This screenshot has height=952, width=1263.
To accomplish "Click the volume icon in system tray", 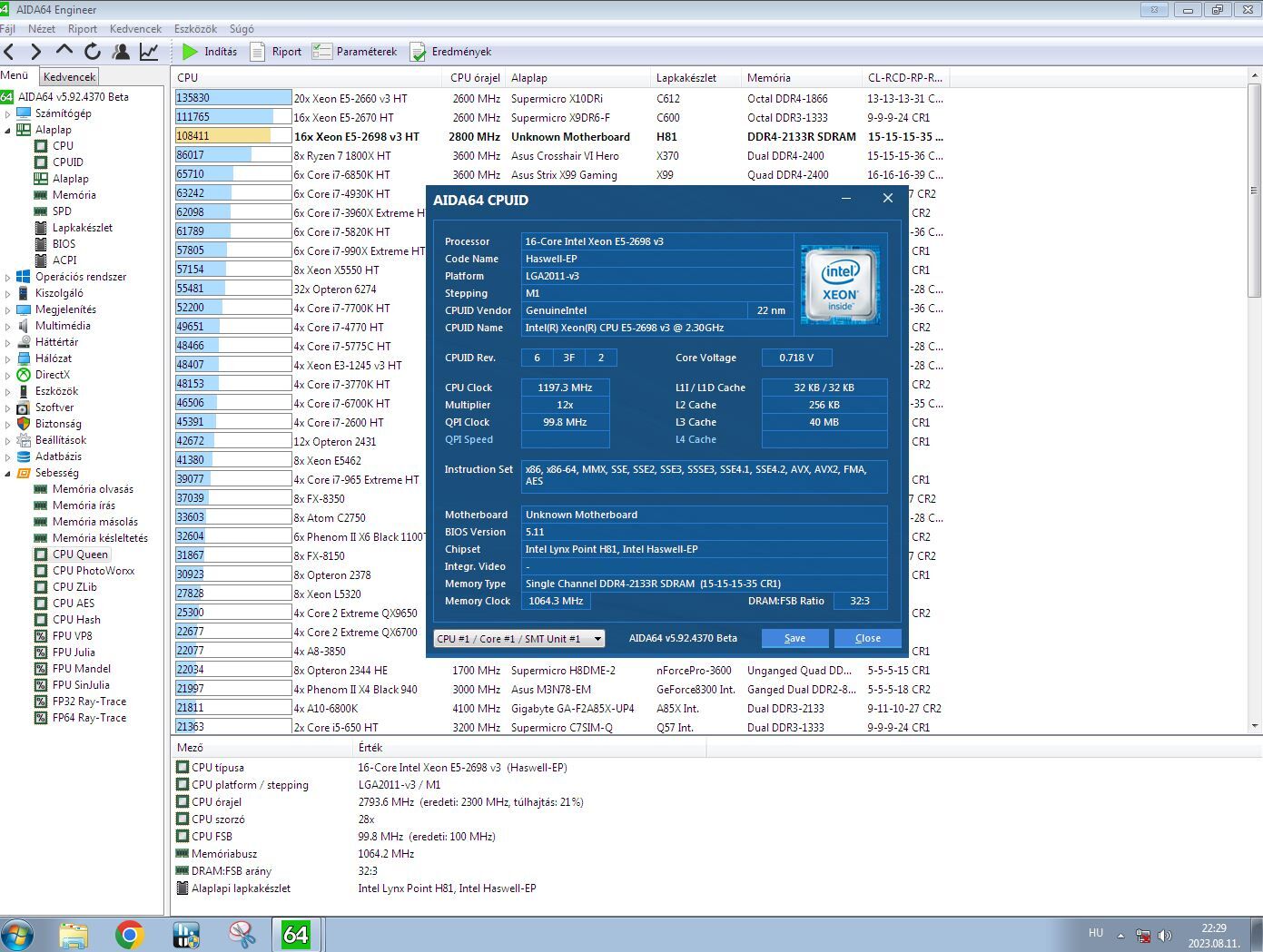I will pyautogui.click(x=1165, y=936).
